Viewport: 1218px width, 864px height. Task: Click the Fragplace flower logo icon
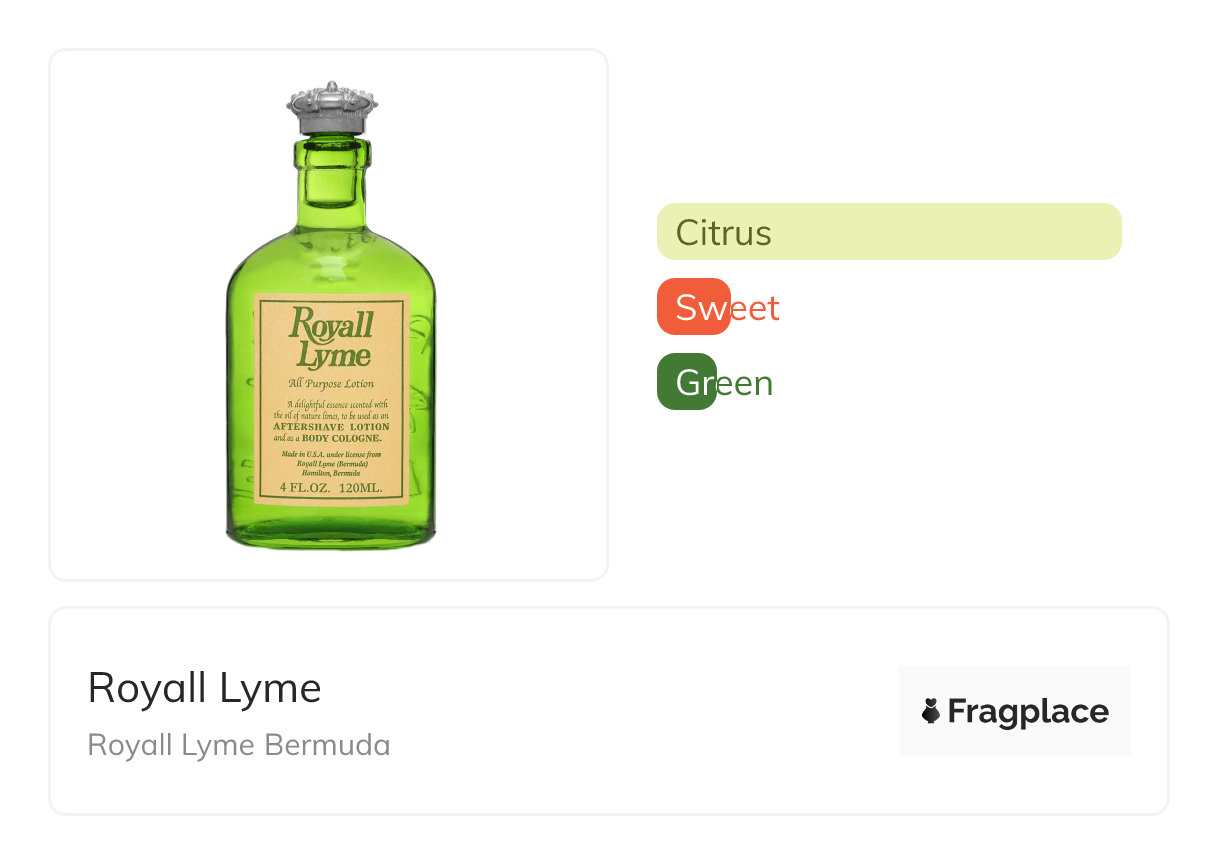point(931,711)
